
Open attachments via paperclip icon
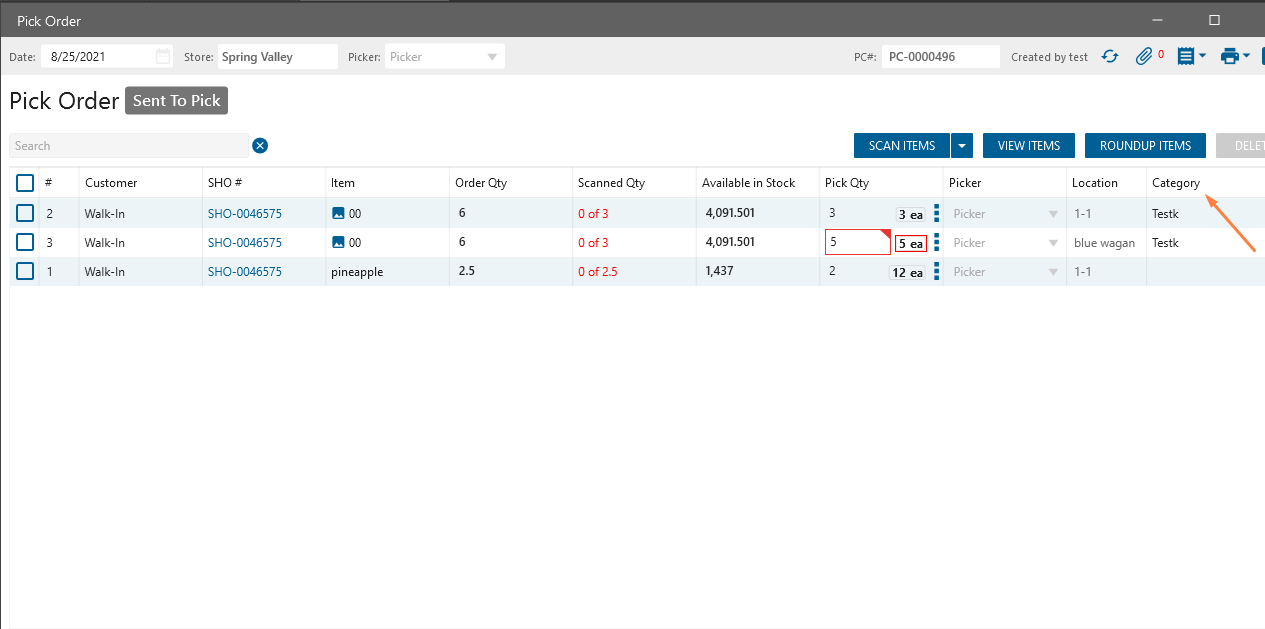coord(1145,57)
